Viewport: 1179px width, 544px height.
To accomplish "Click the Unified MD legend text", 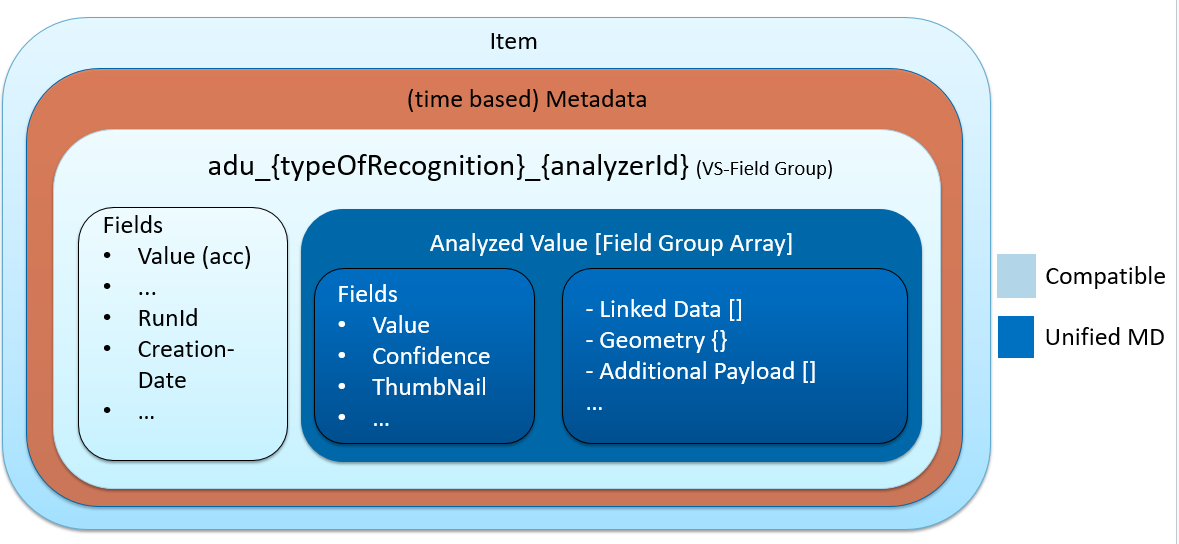I will coord(1105,337).
